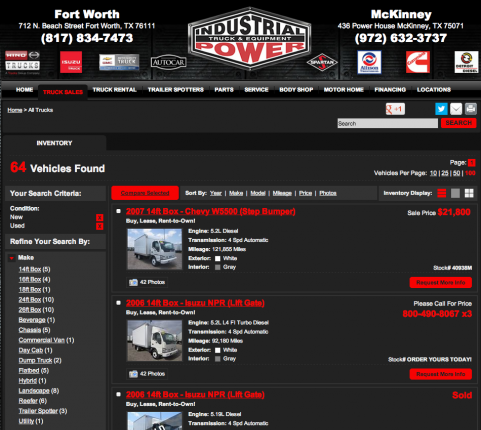Open photos icon for 2006 Isuzu NPR Call-for-Price listing
The height and width of the screenshot is (430, 481).
point(133,374)
